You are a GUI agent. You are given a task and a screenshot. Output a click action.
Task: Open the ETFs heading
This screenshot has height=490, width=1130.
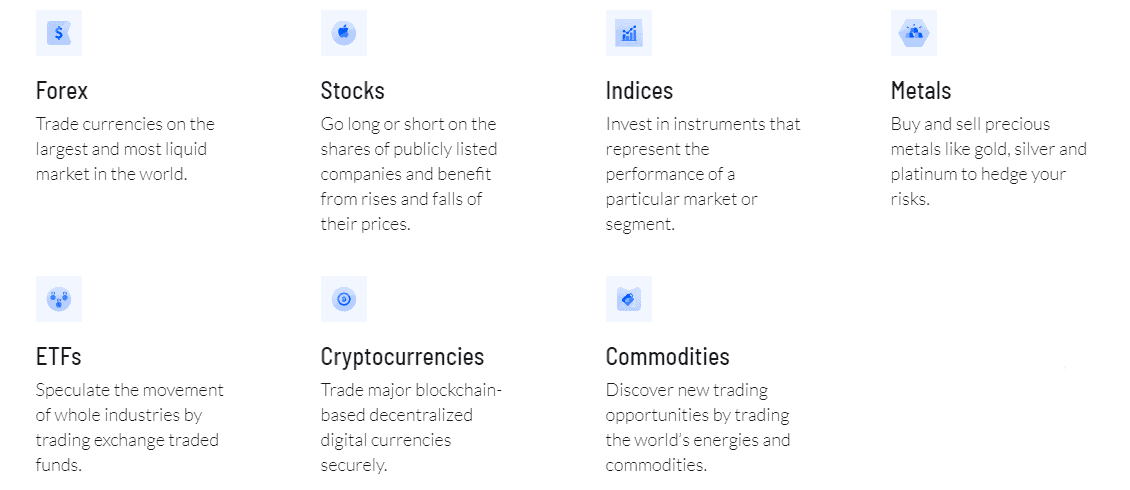pos(58,357)
